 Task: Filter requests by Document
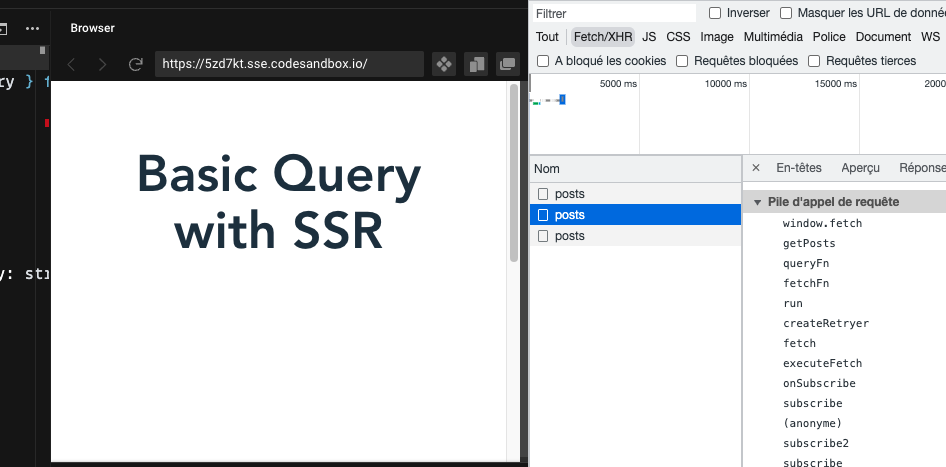click(883, 37)
